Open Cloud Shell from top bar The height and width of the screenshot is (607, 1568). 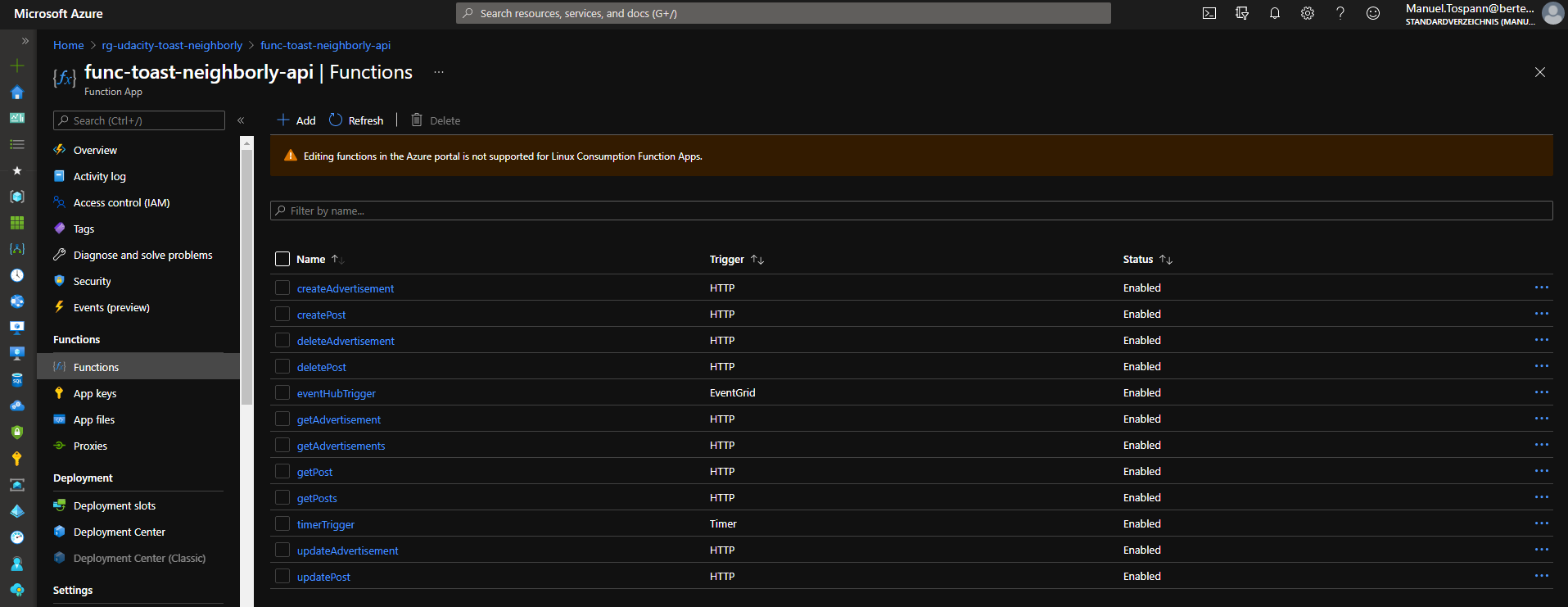click(x=1209, y=13)
